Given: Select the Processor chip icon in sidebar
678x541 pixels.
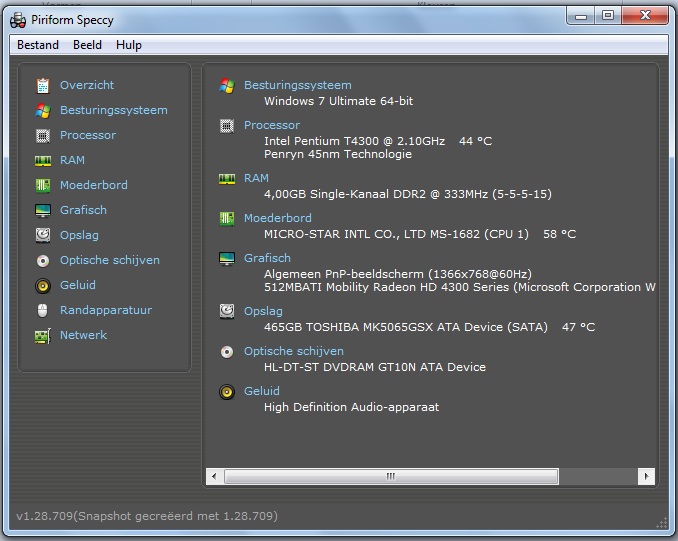Looking at the screenshot, I should pyautogui.click(x=43, y=135).
